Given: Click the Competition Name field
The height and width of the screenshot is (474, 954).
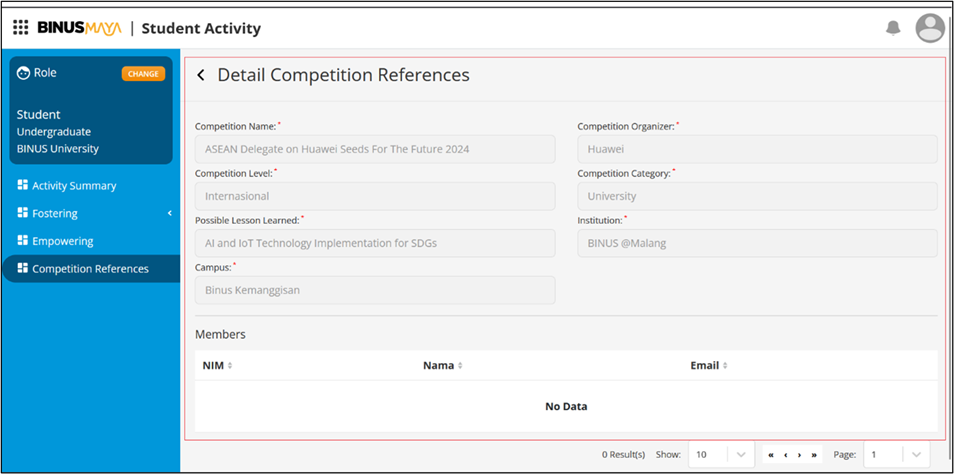Looking at the screenshot, I should 375,149.
